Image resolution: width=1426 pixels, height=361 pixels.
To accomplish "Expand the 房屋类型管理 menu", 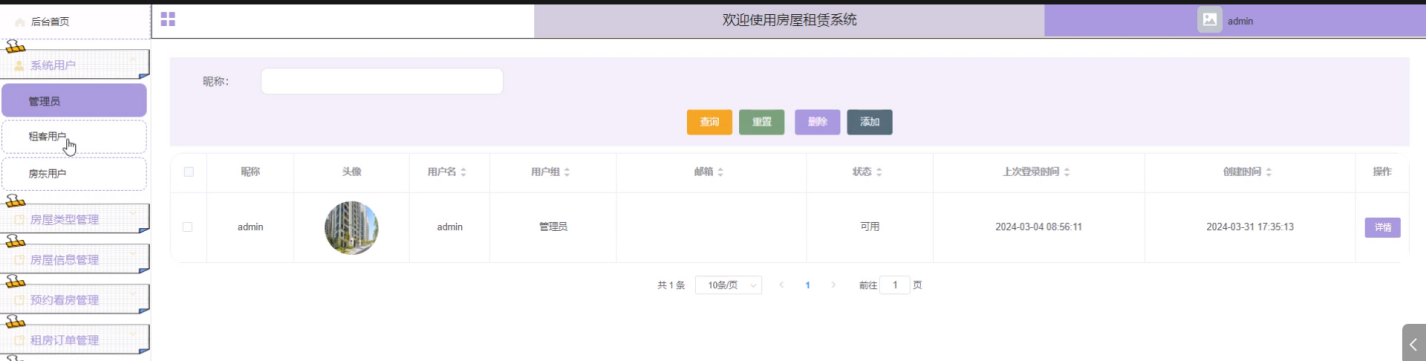I will [x=75, y=219].
